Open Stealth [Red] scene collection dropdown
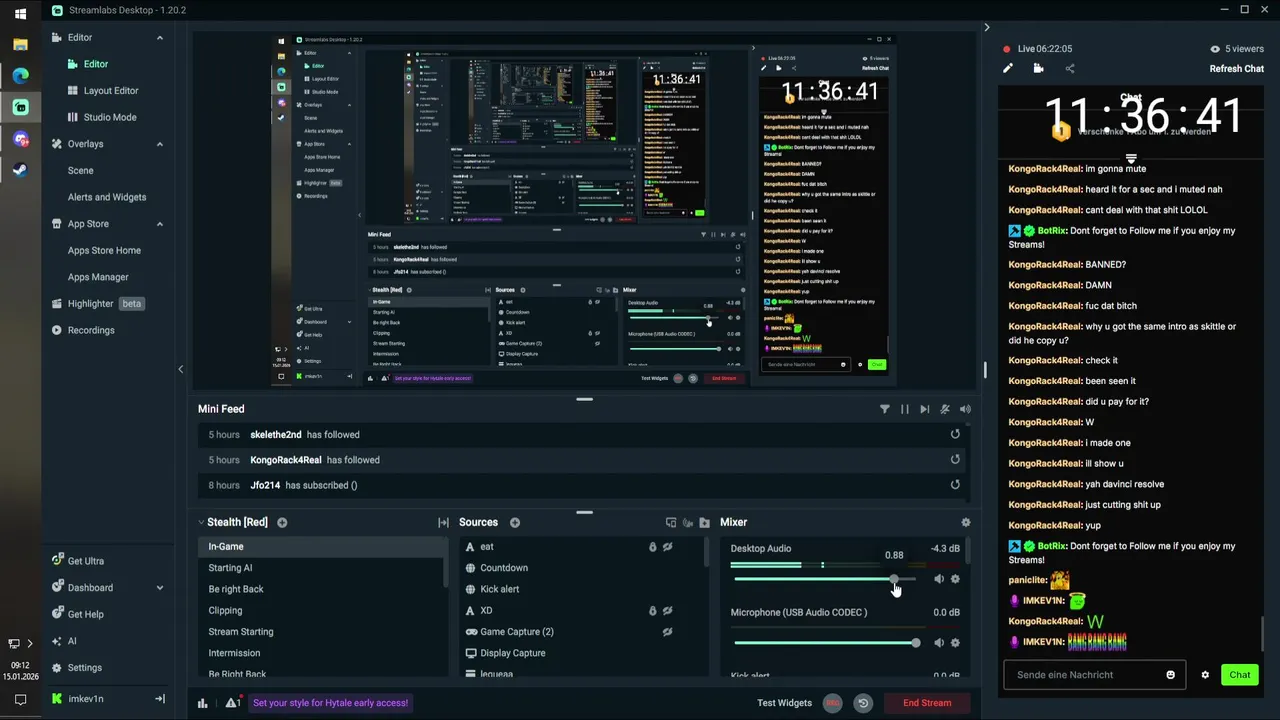 pos(232,522)
